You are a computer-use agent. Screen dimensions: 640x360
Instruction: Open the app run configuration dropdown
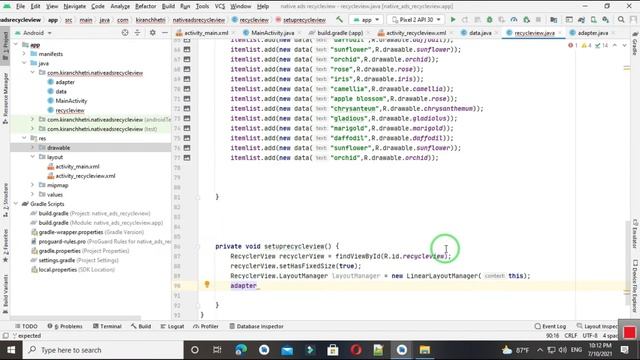(366, 20)
